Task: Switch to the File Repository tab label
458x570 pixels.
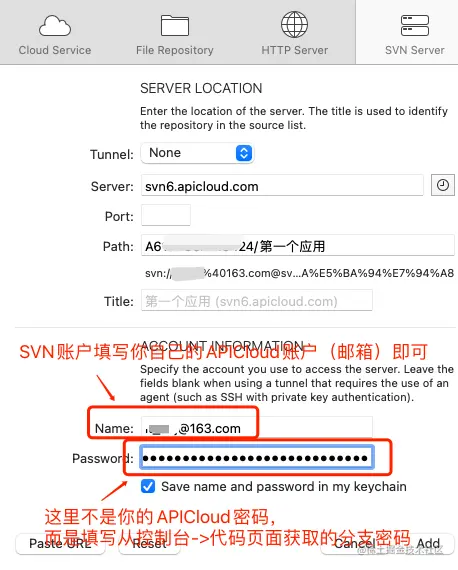Action: click(175, 50)
